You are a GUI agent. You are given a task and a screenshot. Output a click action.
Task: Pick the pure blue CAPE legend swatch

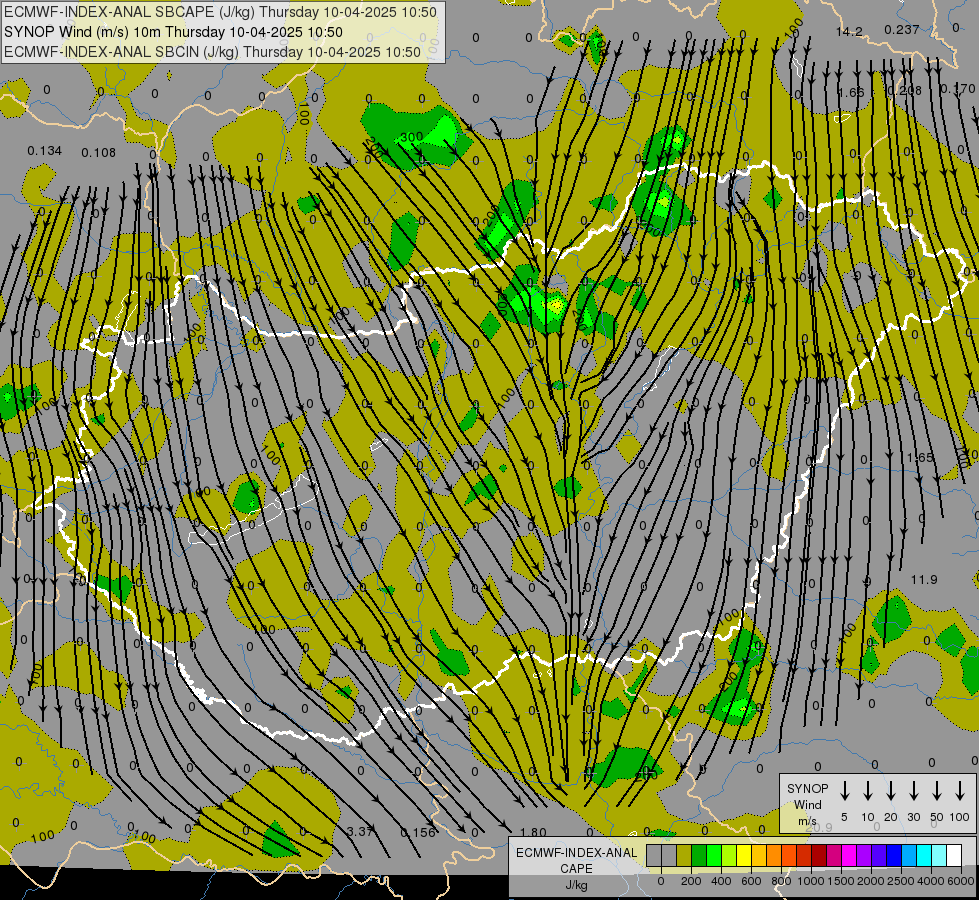click(x=894, y=855)
